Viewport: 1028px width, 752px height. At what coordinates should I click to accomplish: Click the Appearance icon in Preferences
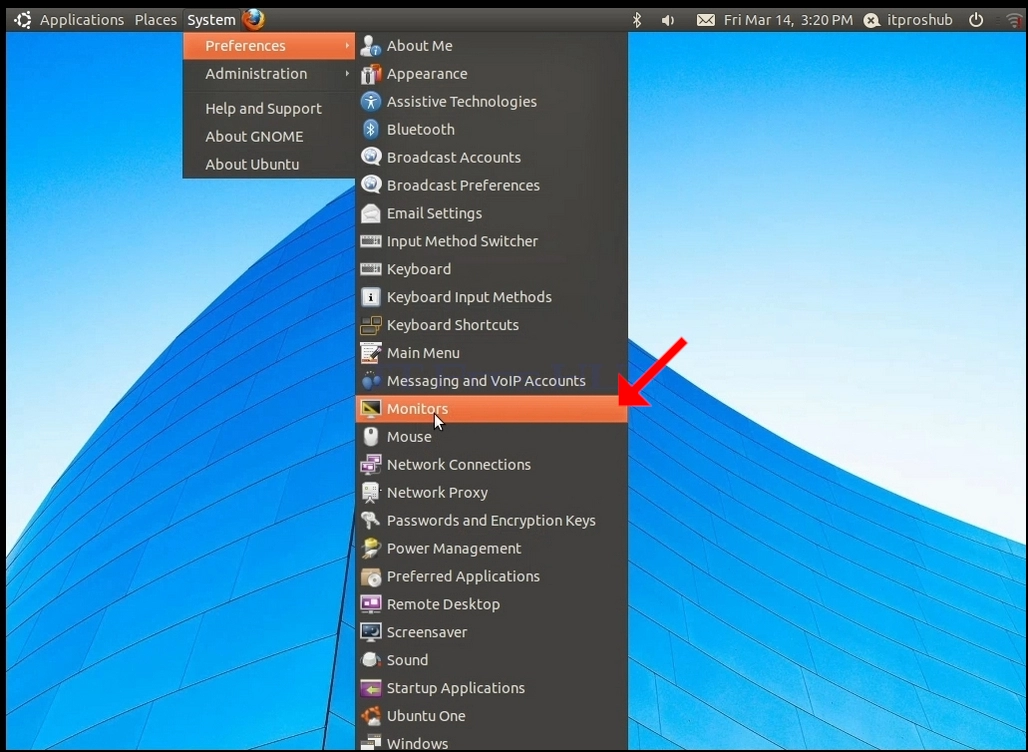[x=370, y=74]
